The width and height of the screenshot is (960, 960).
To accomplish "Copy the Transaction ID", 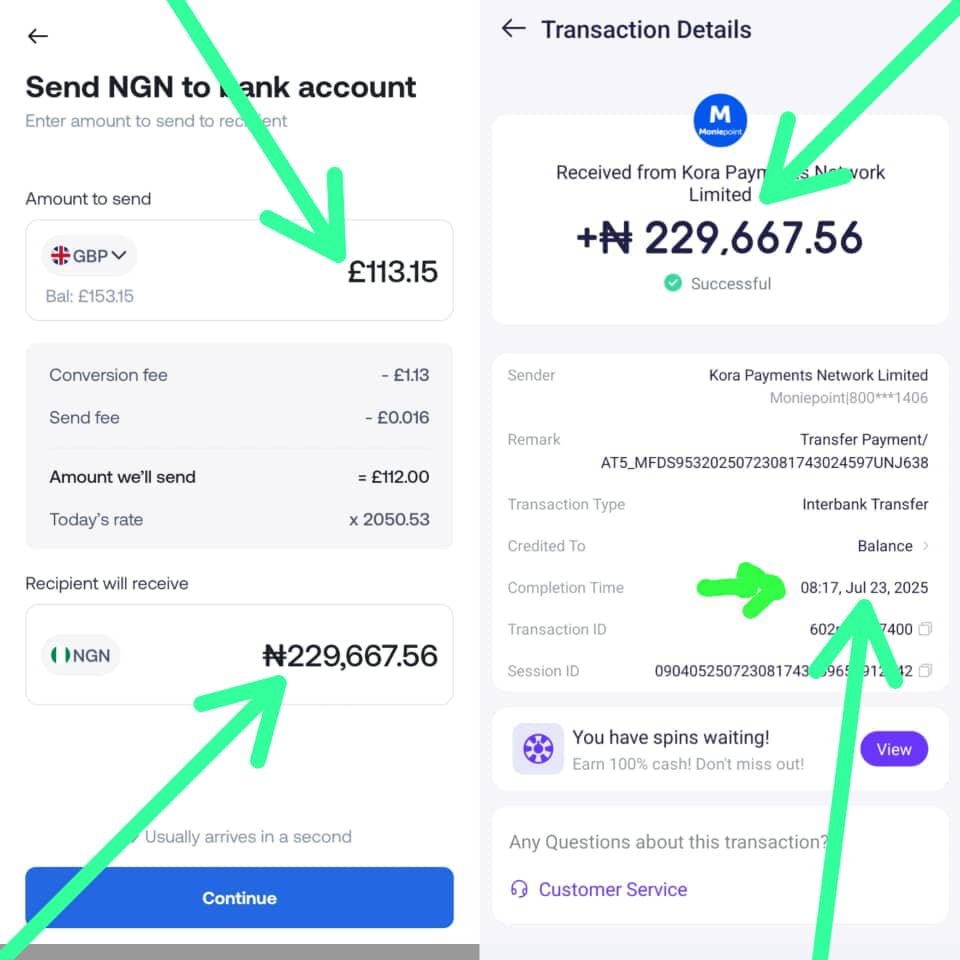I will (x=926, y=629).
